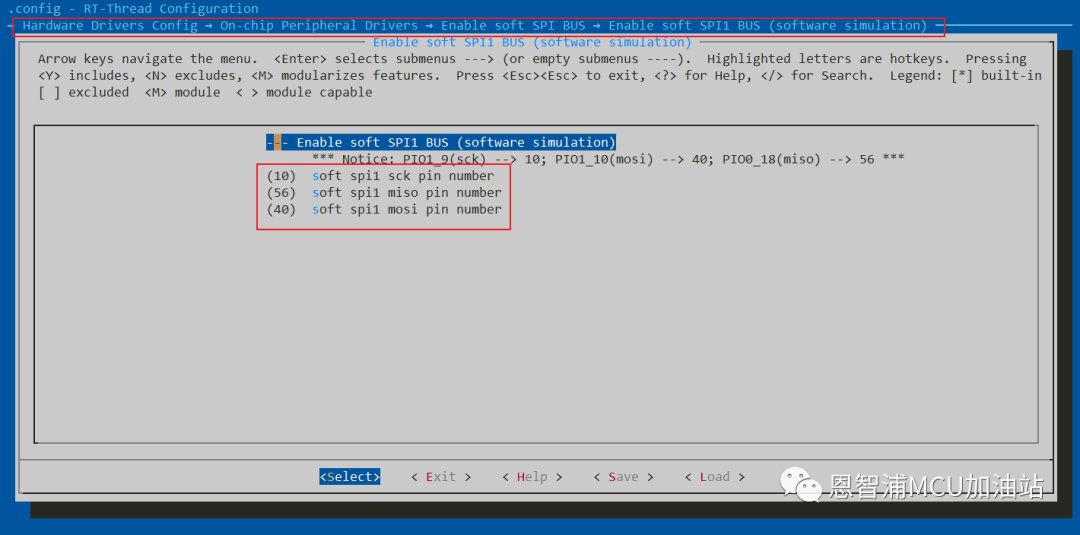This screenshot has width=1080, height=535.
Task: Click the Hardware Drivers Config breadcrumb
Action: [110, 25]
